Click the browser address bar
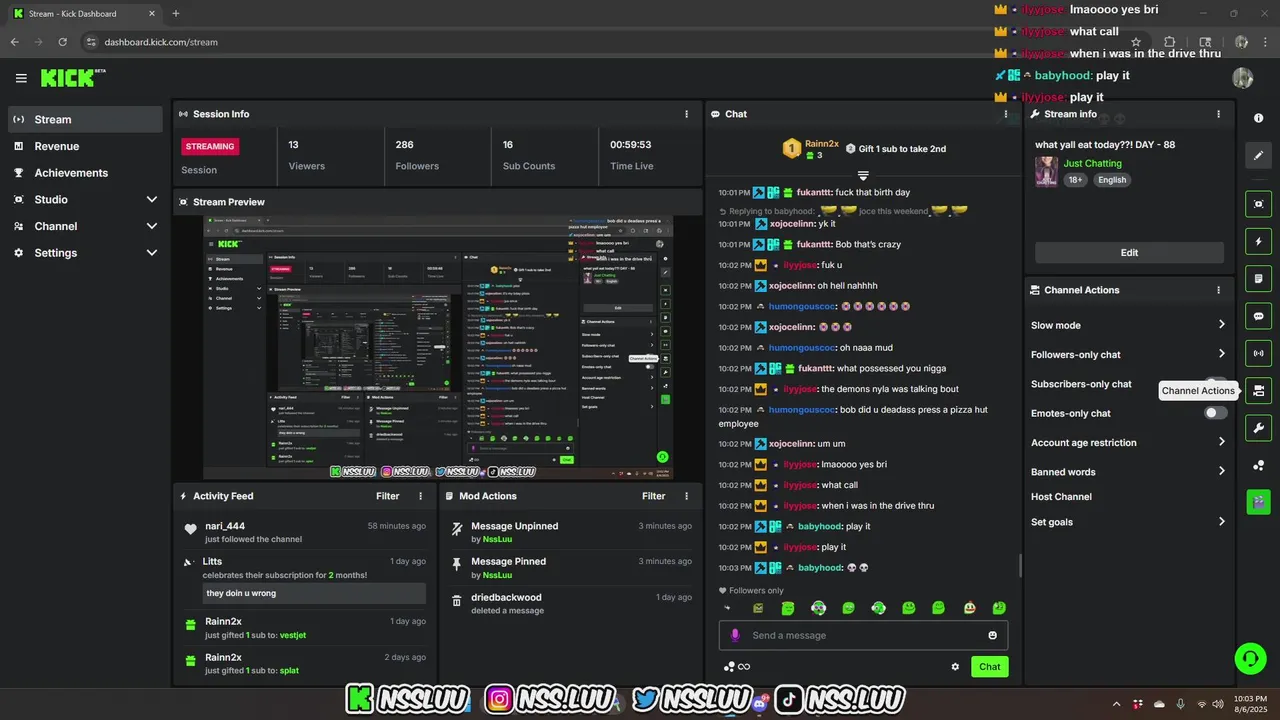 tap(600, 42)
